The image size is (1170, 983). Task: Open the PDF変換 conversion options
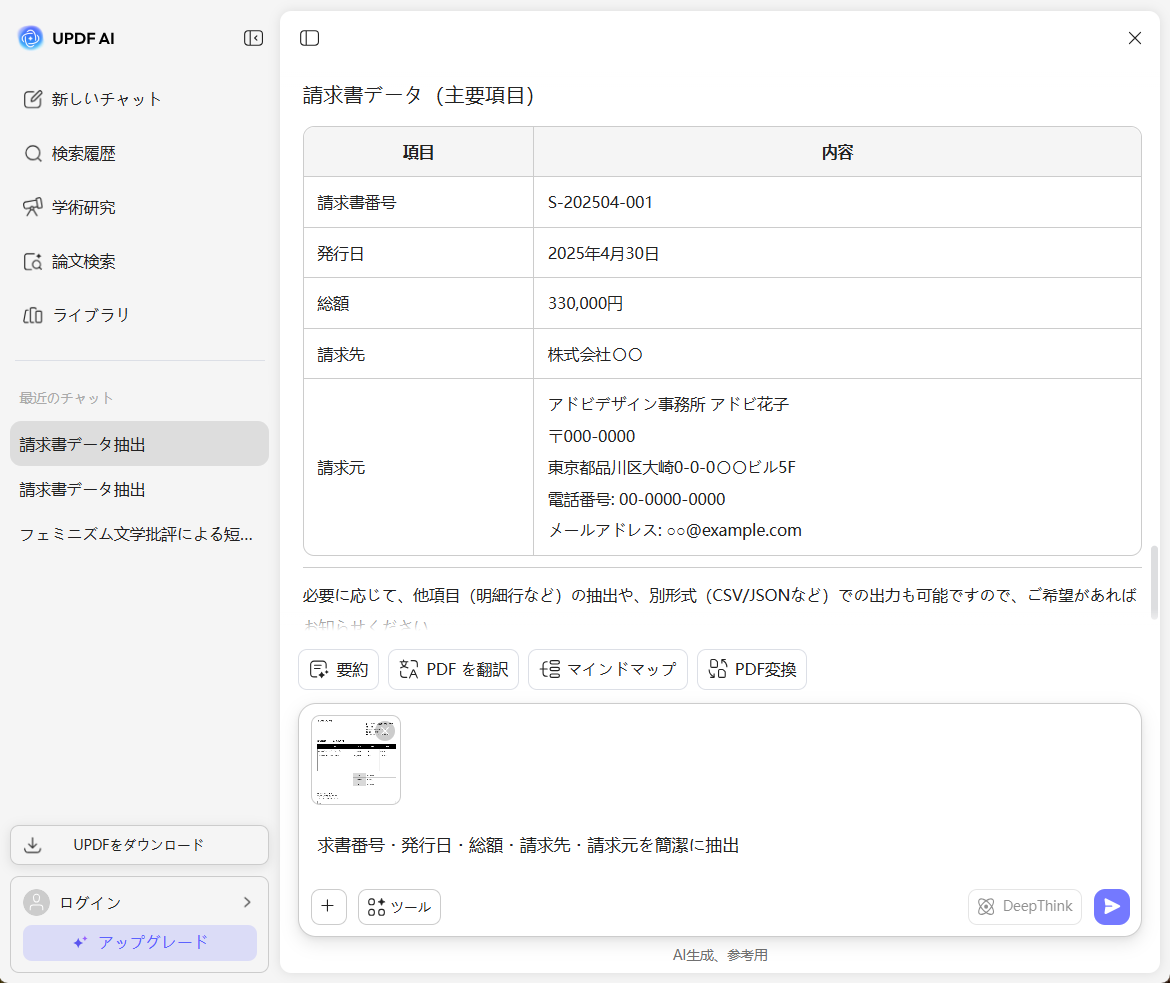pyautogui.click(x=752, y=669)
